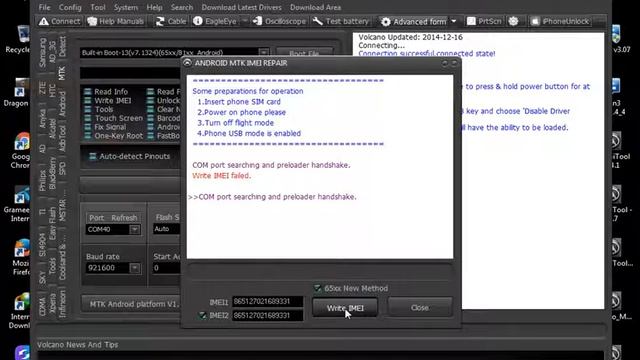640x360 pixels.
Task: Click the Boot File button
Action: click(304, 53)
